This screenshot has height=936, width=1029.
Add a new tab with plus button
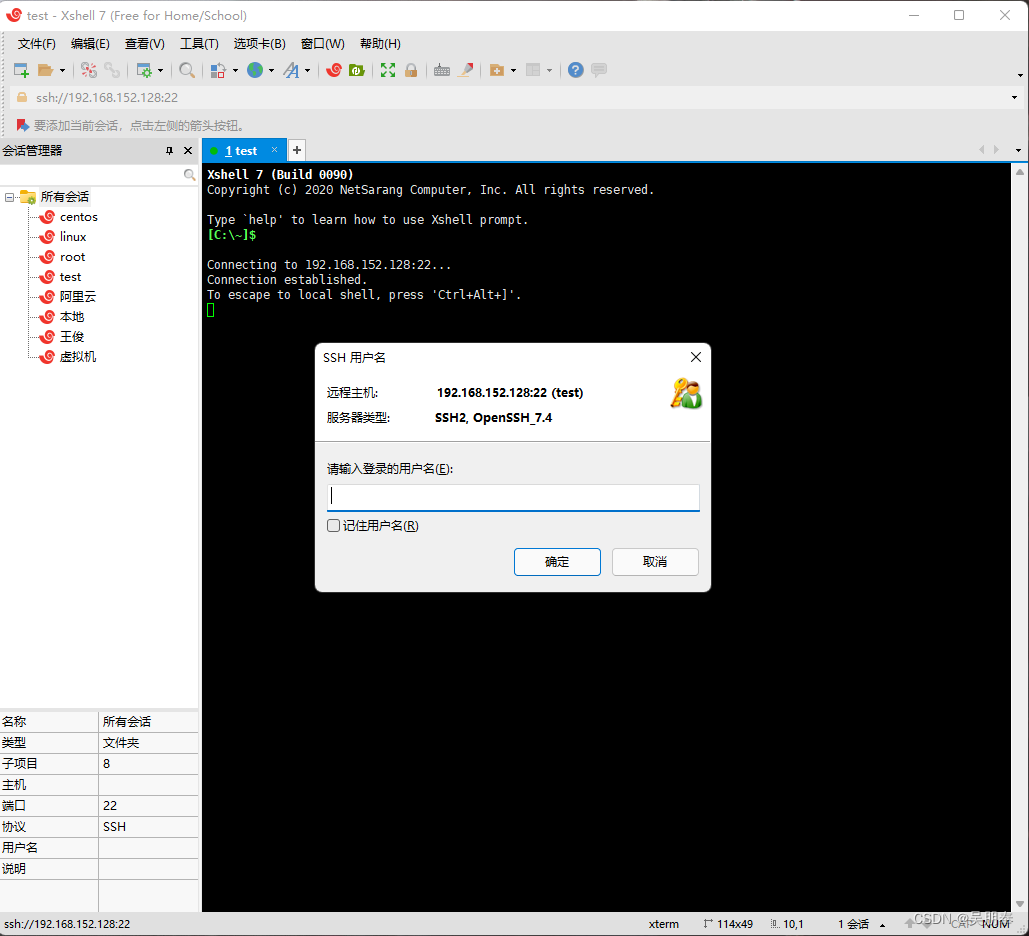click(x=297, y=150)
